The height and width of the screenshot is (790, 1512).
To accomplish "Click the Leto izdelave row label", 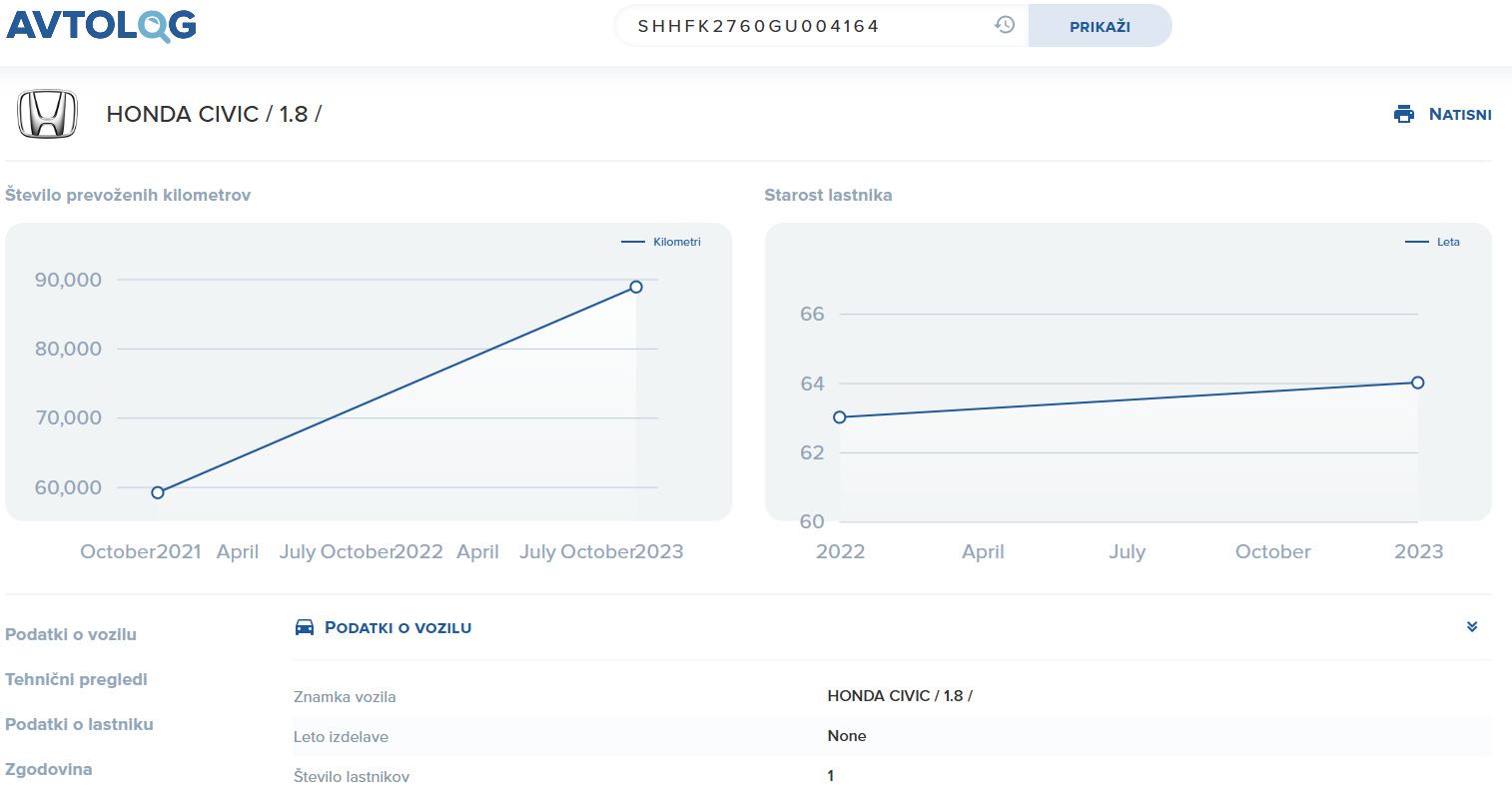I will tap(341, 737).
